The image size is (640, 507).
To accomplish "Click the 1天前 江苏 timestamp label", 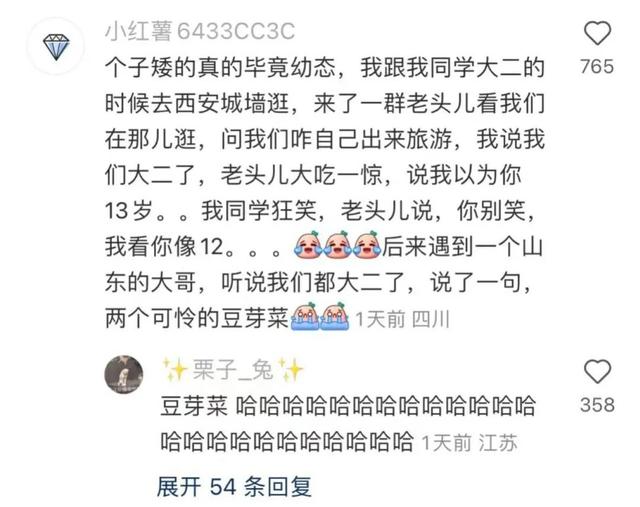I will tap(469, 443).
